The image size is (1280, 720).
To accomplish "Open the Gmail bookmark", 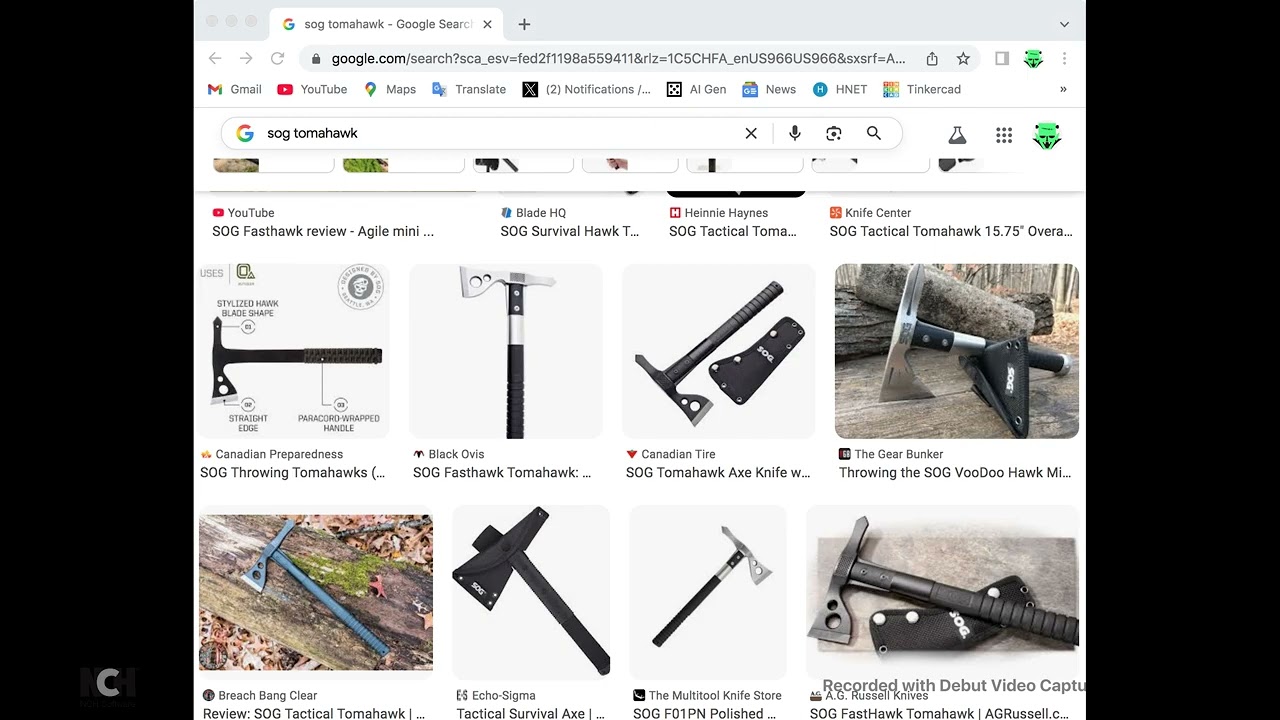I will tap(235, 89).
